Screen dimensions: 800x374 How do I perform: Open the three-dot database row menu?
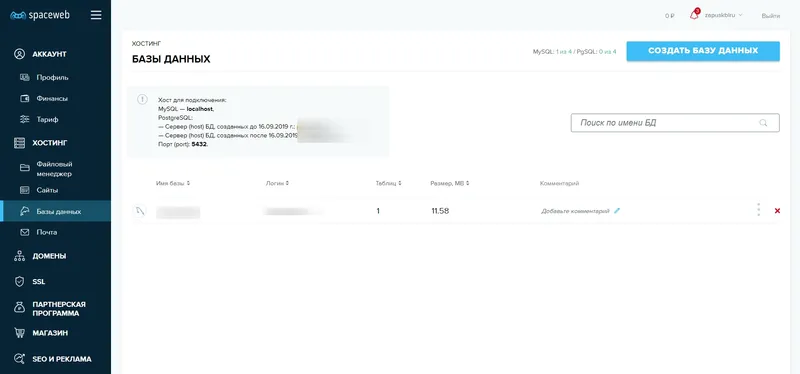pyautogui.click(x=759, y=210)
